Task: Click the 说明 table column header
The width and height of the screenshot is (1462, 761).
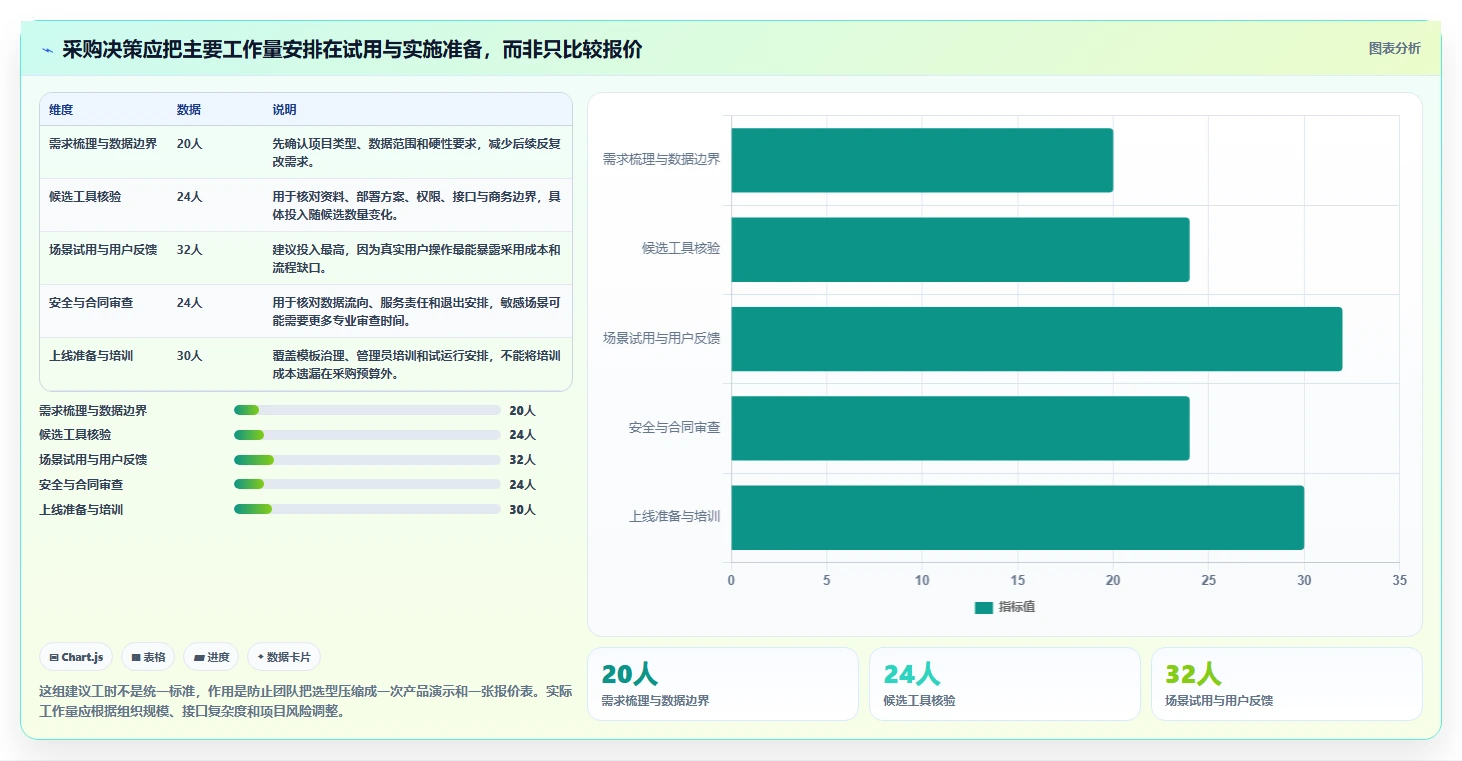Action: [x=285, y=110]
